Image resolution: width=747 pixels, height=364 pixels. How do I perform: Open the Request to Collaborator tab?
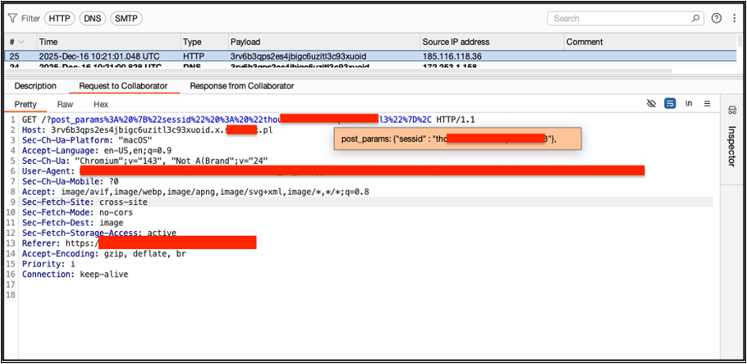tap(123, 86)
